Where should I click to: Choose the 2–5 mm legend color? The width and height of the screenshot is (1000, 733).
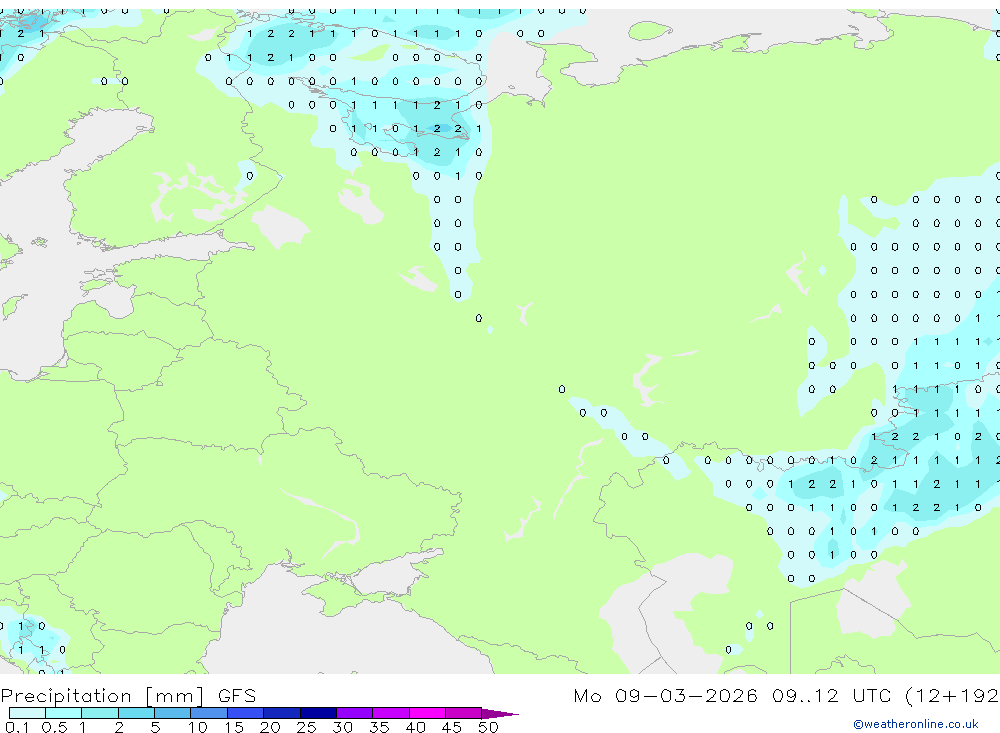tap(136, 713)
